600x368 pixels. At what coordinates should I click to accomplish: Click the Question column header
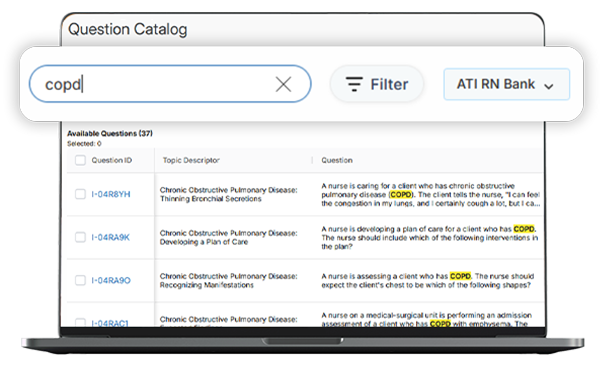337,160
